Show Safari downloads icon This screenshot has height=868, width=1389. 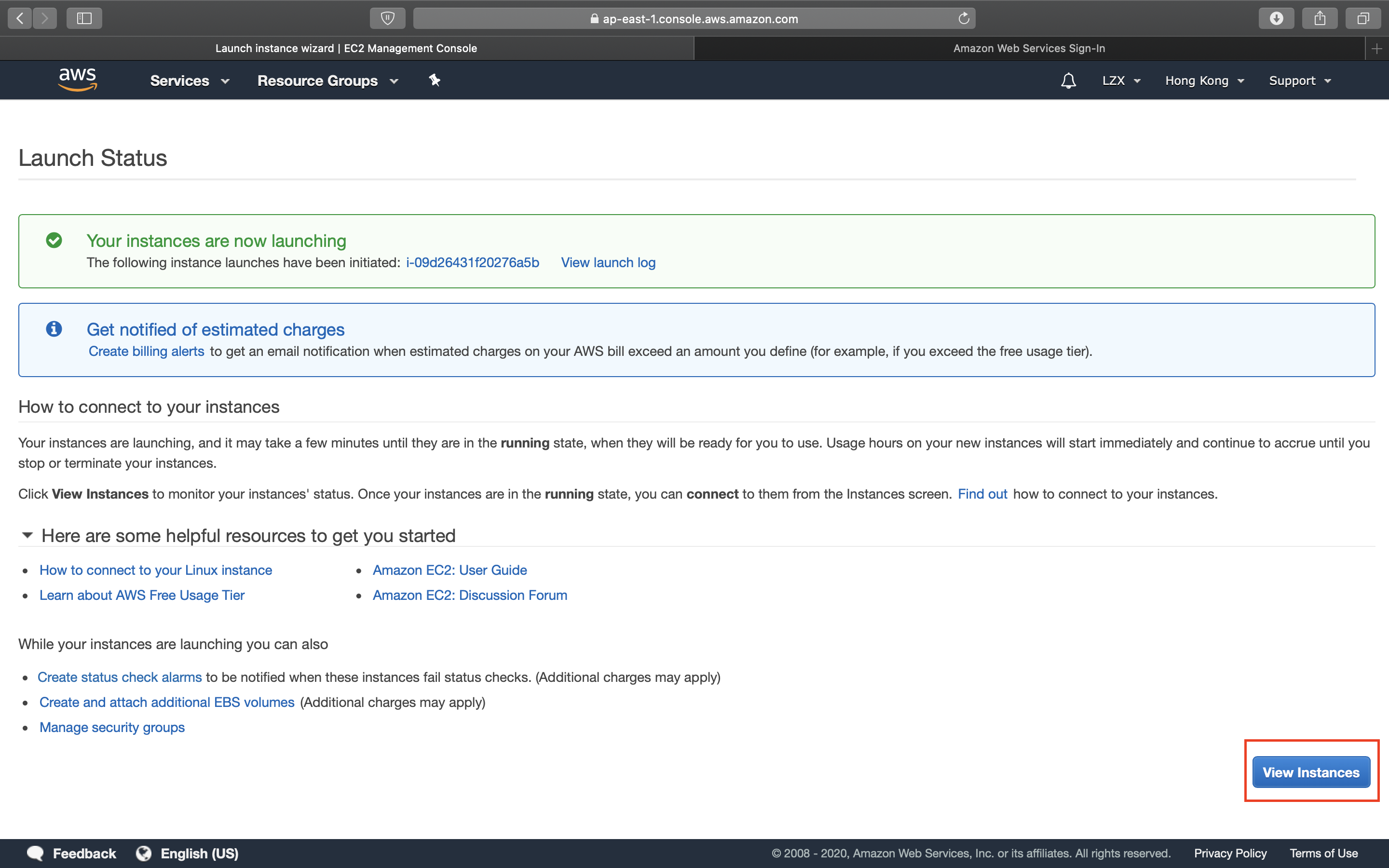click(1276, 18)
